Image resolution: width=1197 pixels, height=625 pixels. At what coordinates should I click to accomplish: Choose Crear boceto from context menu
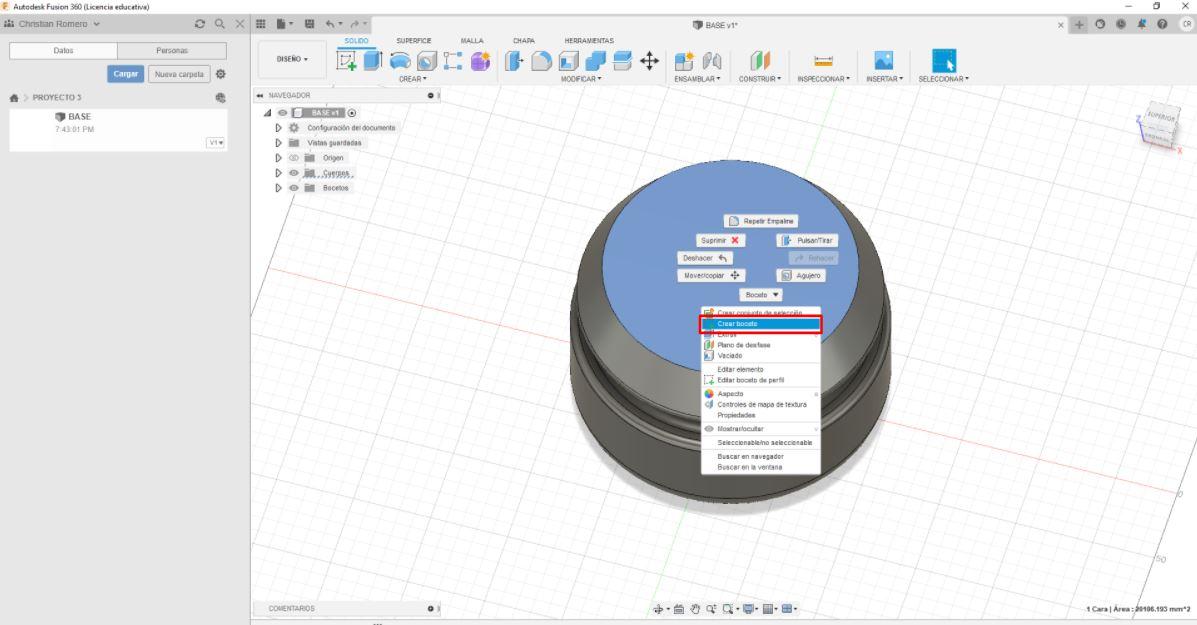click(760, 324)
